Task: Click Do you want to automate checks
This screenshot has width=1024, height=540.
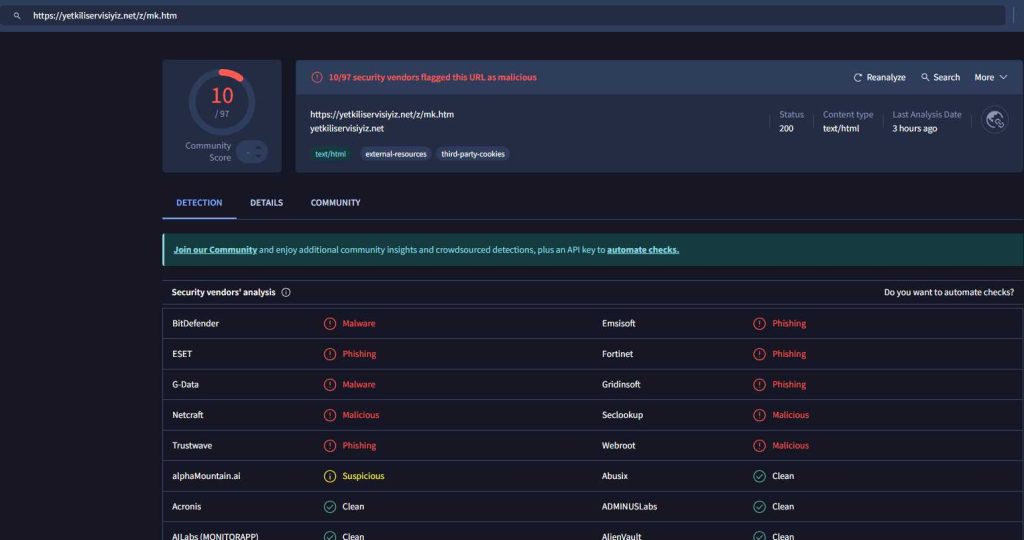Action: (x=949, y=293)
